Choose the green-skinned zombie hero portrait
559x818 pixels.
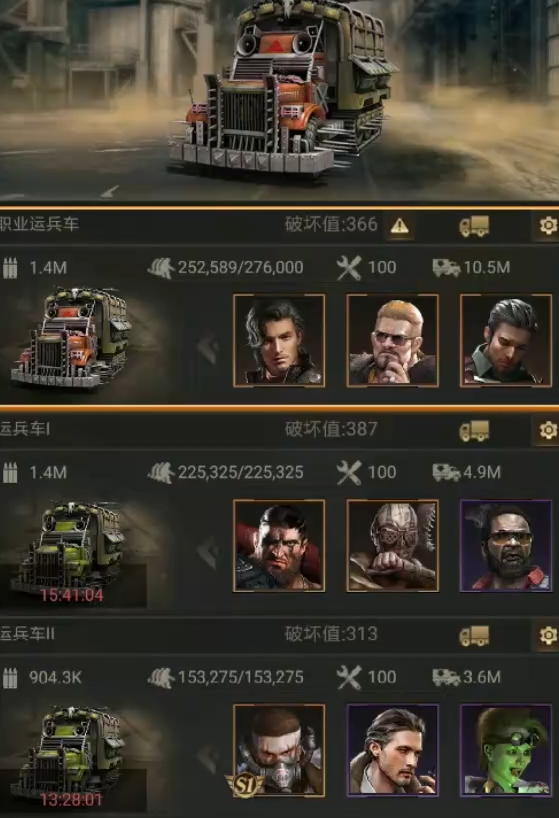[x=506, y=751]
